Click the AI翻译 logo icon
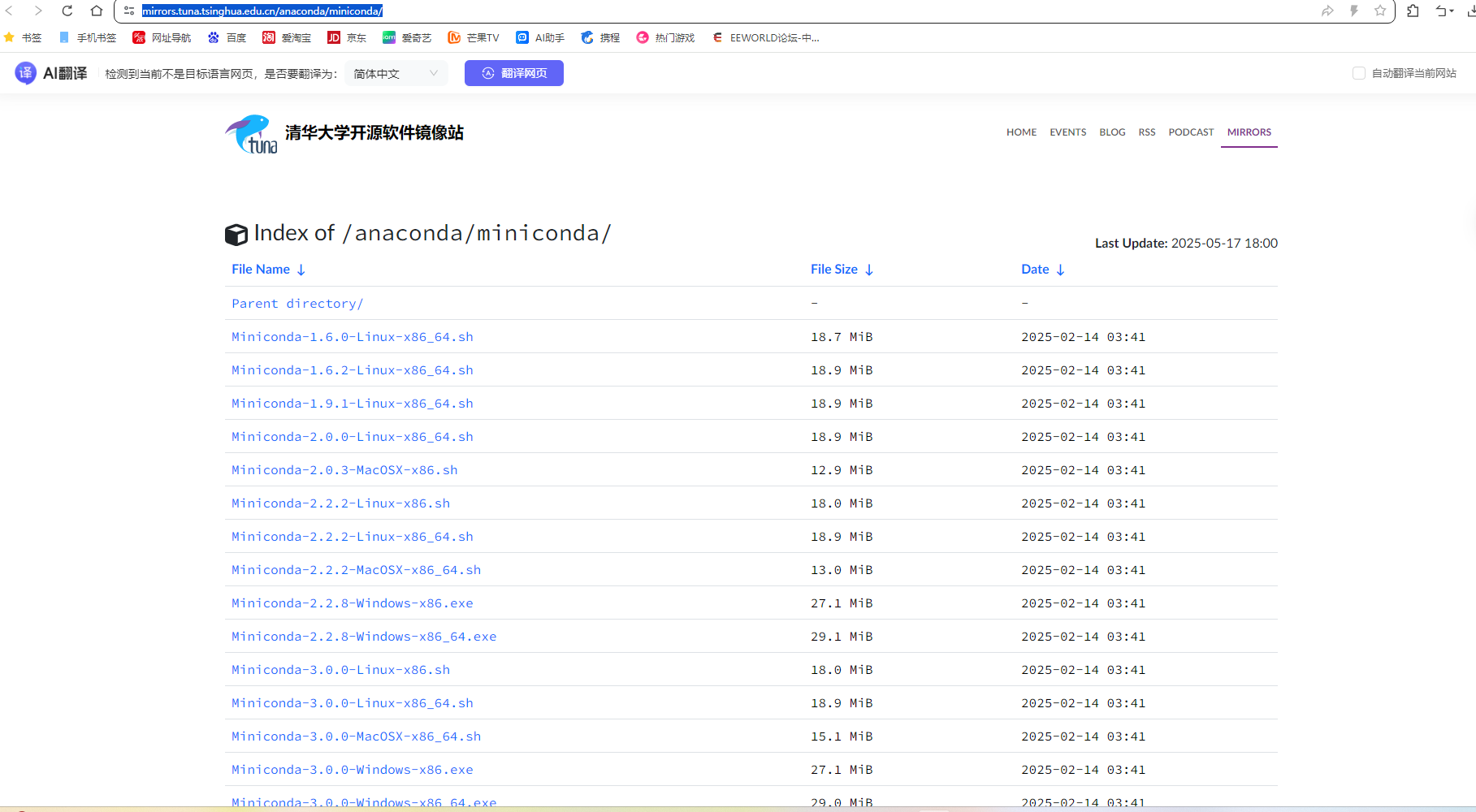This screenshot has height=812, width=1476. click(x=25, y=73)
